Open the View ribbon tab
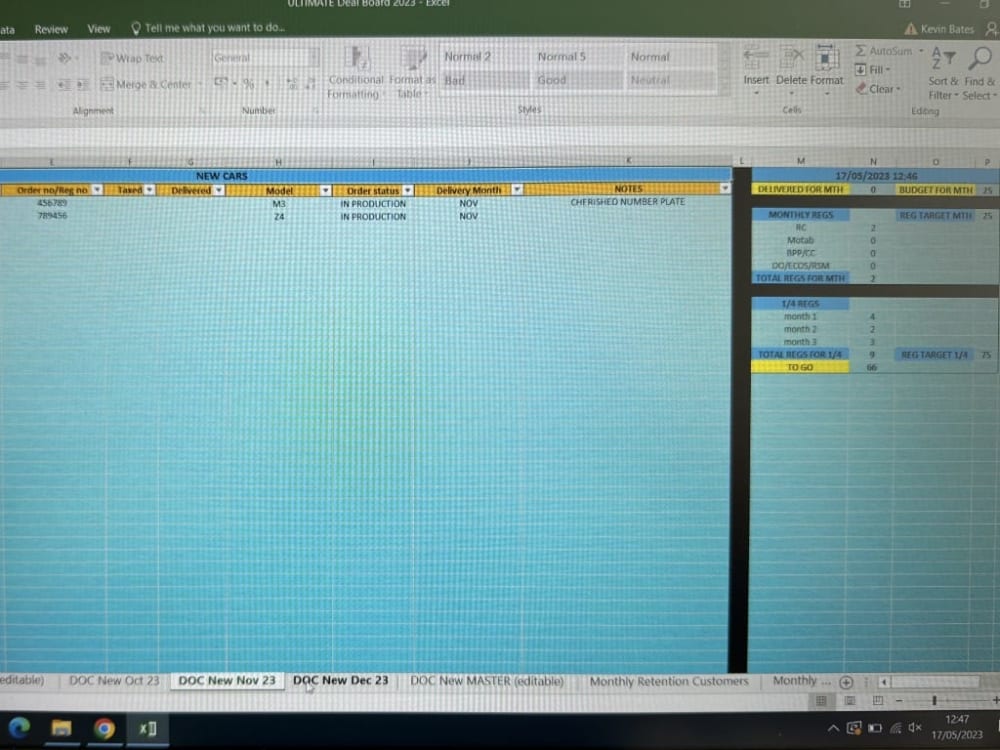 tap(99, 29)
